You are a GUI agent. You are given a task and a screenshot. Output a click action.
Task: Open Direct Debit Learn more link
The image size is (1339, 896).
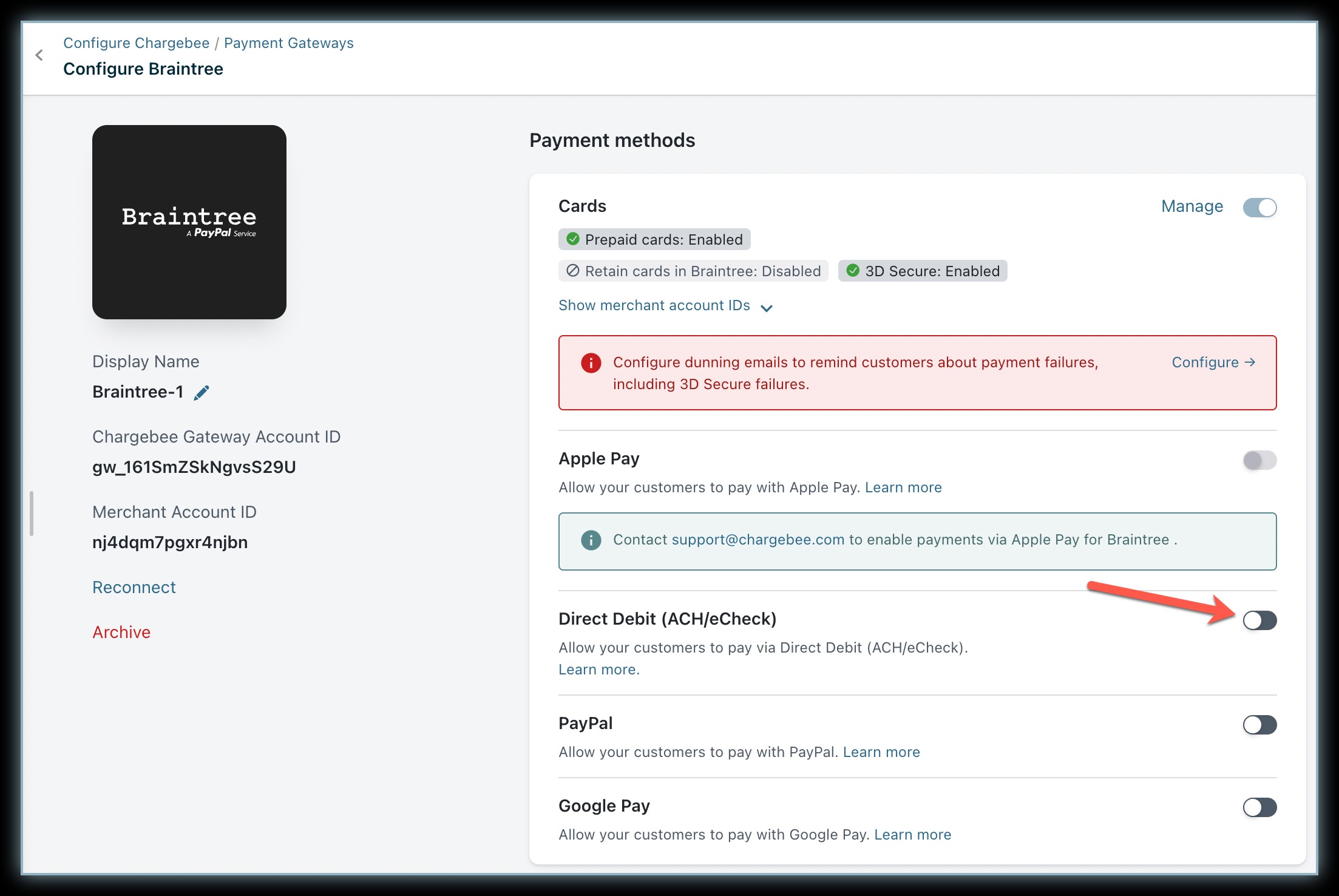tap(599, 670)
